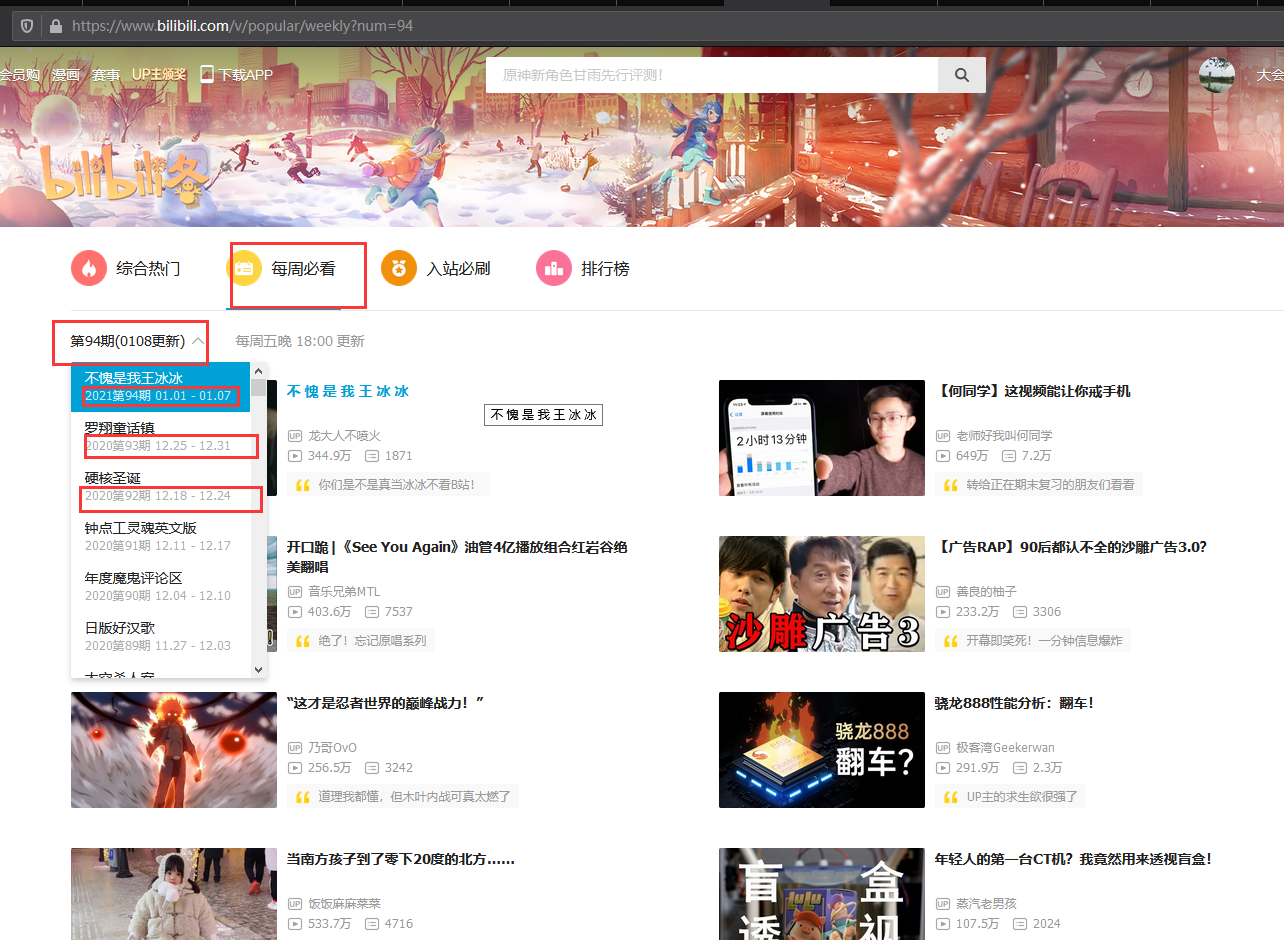This screenshot has height=940, width=1284.
Task: Open video 【何同学】这视频能让你戒手机
Action: point(1033,391)
